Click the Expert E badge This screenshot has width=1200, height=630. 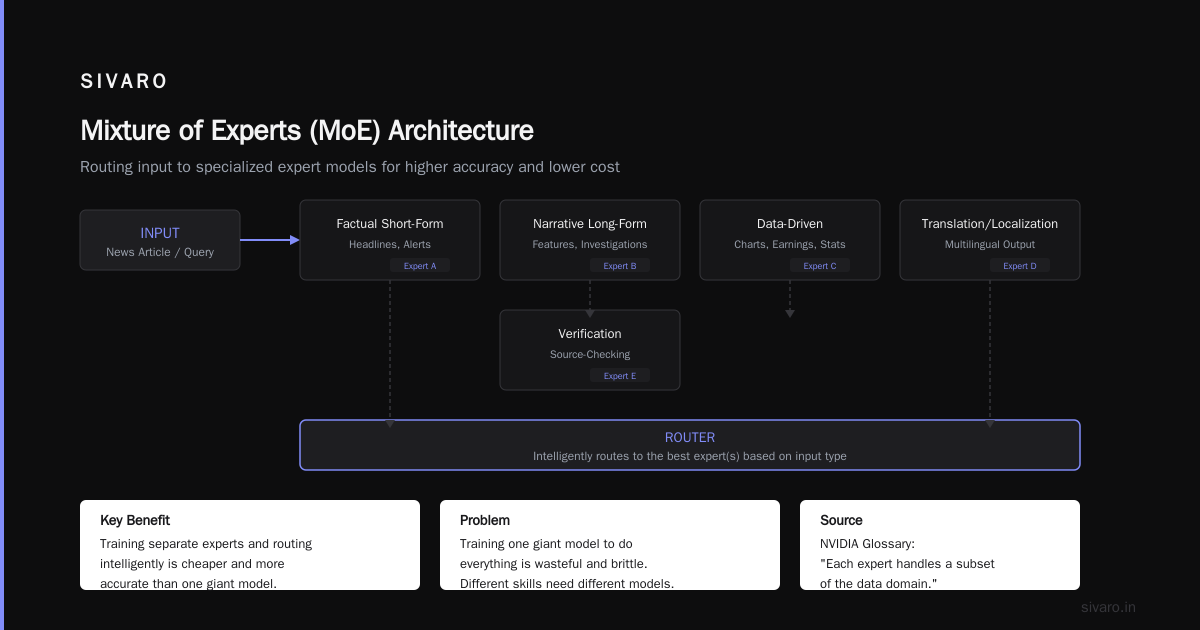620,376
